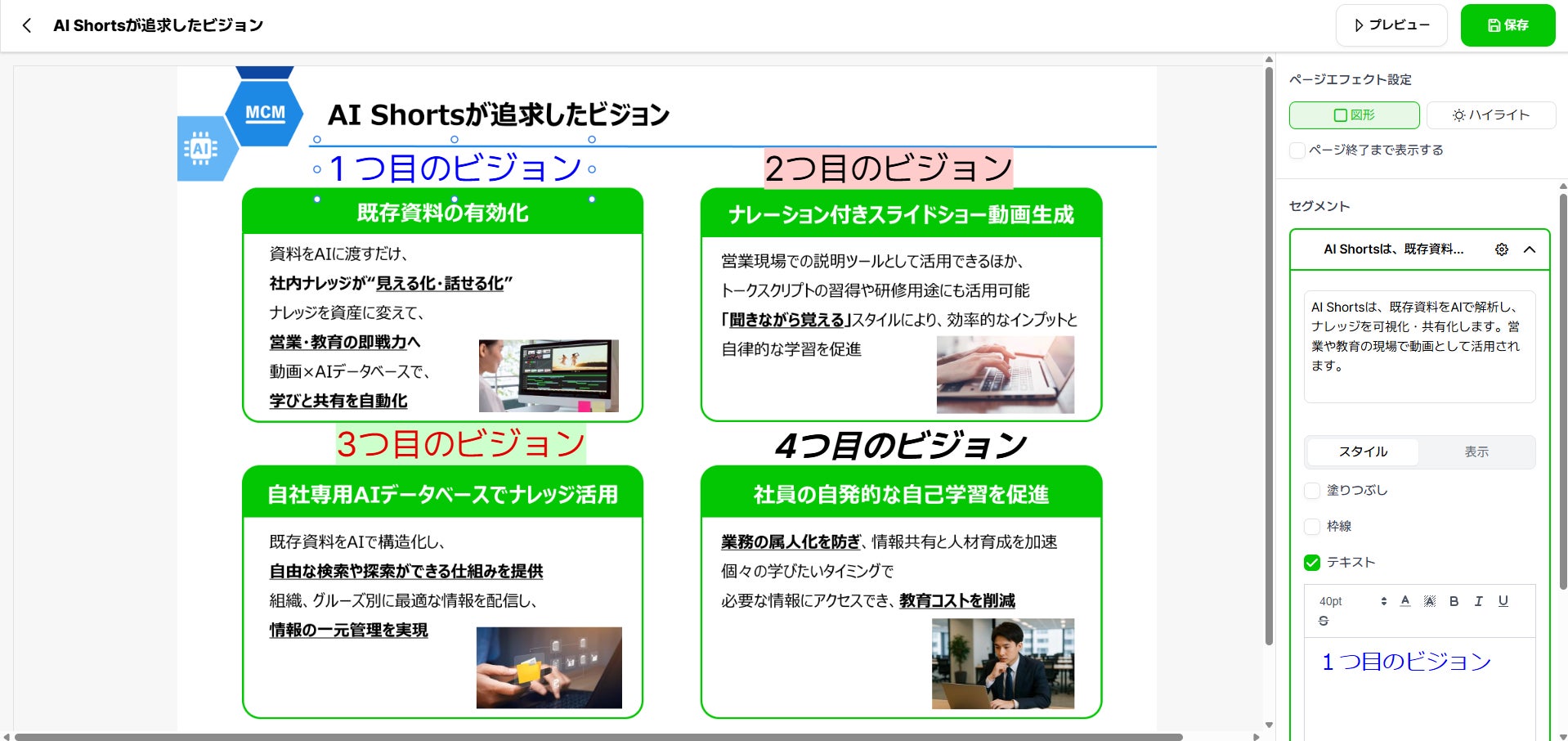This screenshot has width=1568, height=741.
Task: Click the video editing monitor image
Action: tap(549, 376)
